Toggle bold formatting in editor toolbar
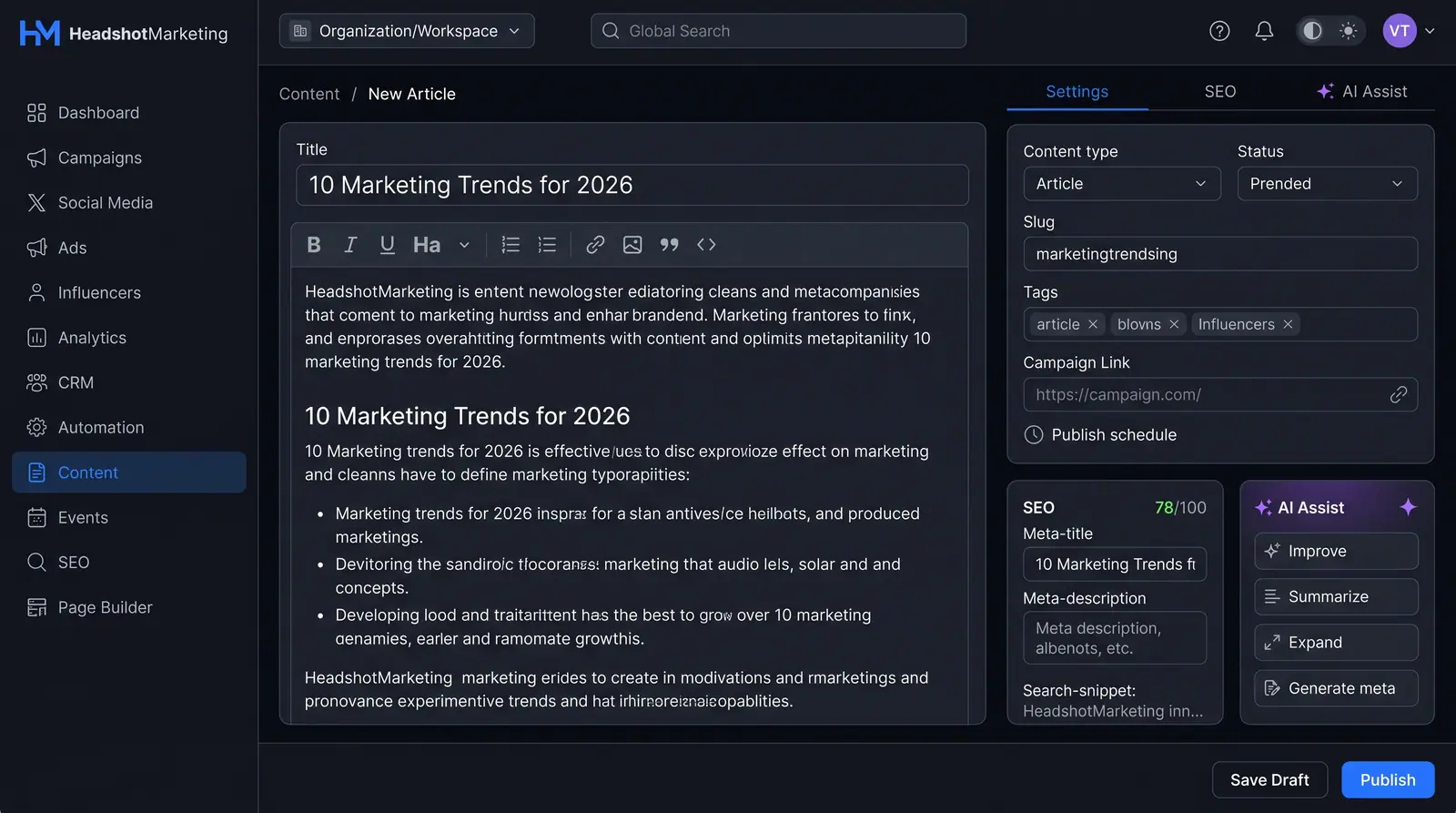Image resolution: width=1456 pixels, height=813 pixels. [314, 245]
